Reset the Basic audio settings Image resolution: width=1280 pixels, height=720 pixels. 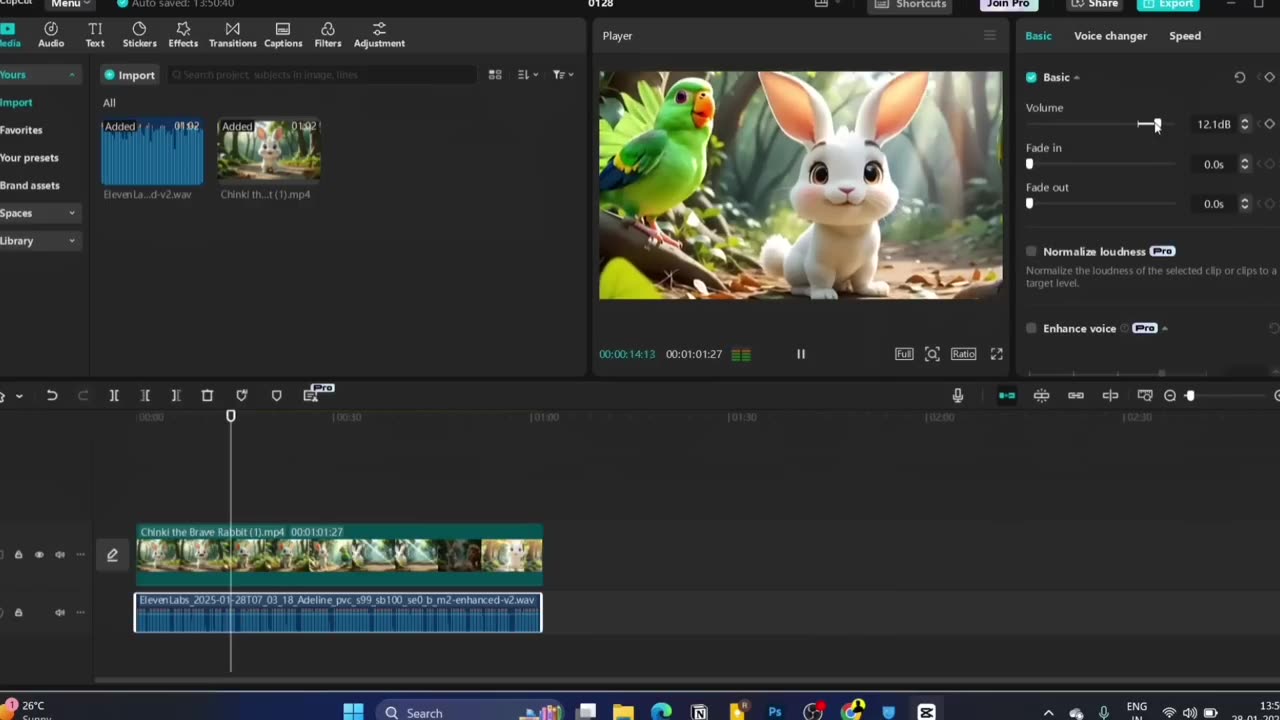[1240, 77]
